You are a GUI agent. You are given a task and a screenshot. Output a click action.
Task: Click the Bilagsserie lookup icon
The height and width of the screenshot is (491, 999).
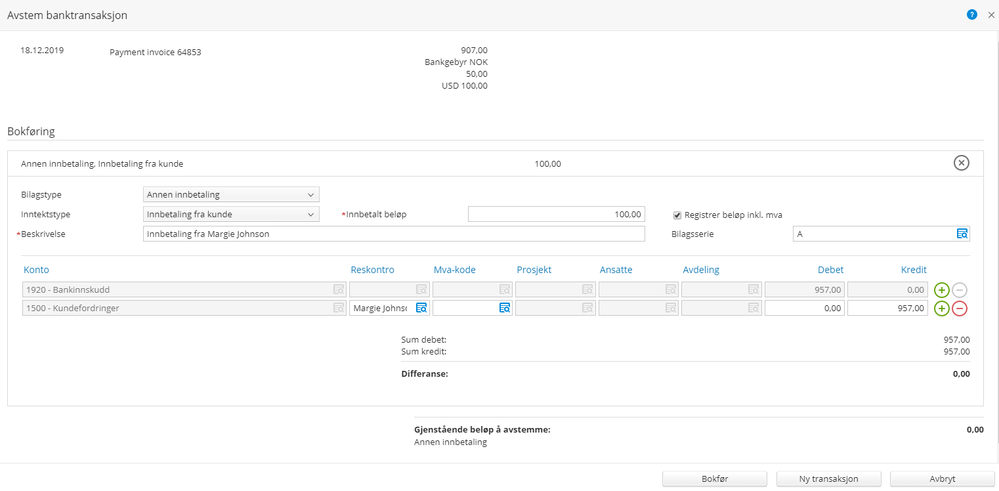coord(962,234)
